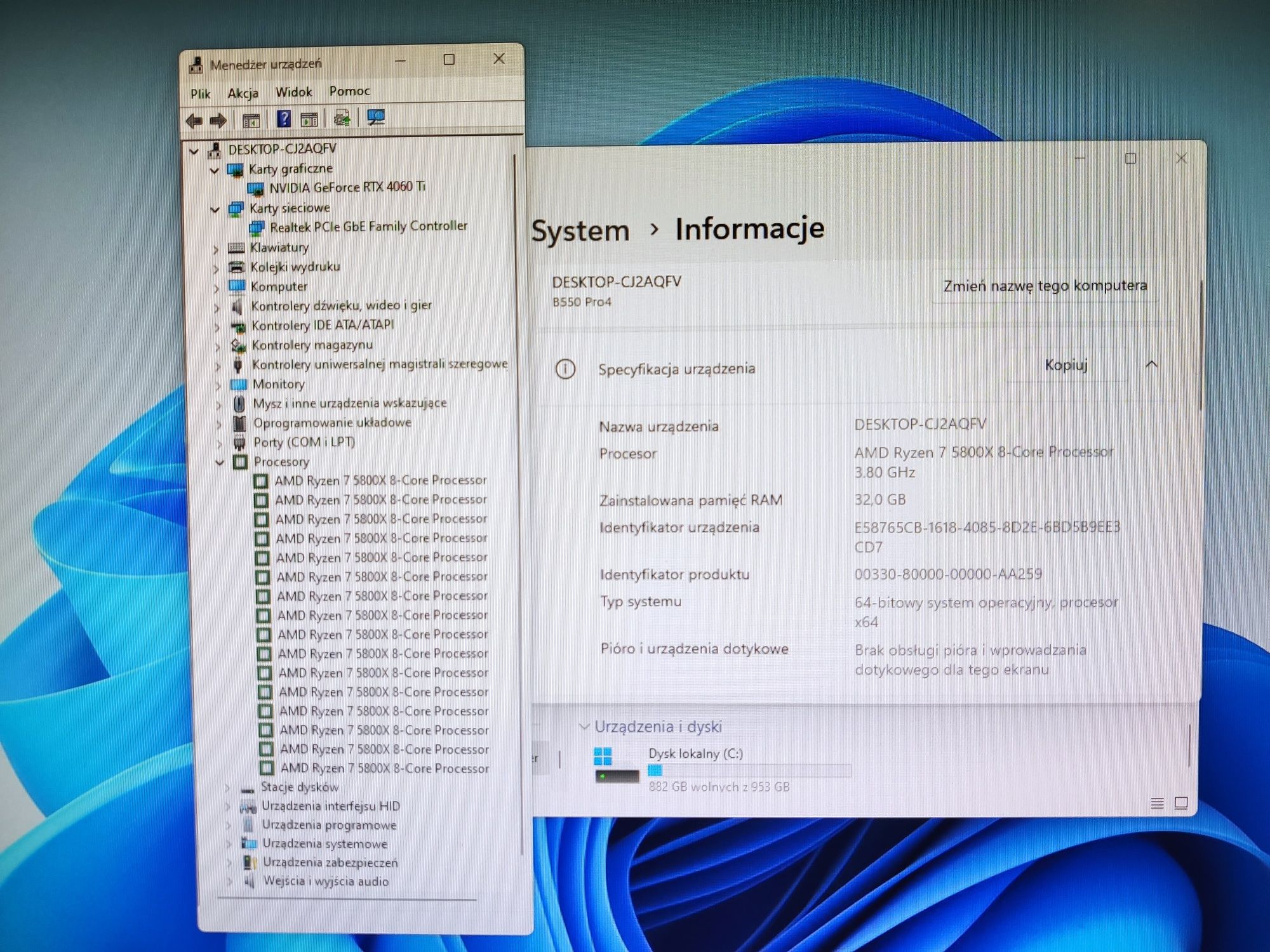Image resolution: width=1270 pixels, height=952 pixels.
Task: Select Kontrolery uniwersalnej magistrali szeregowej item
Action: (x=380, y=364)
